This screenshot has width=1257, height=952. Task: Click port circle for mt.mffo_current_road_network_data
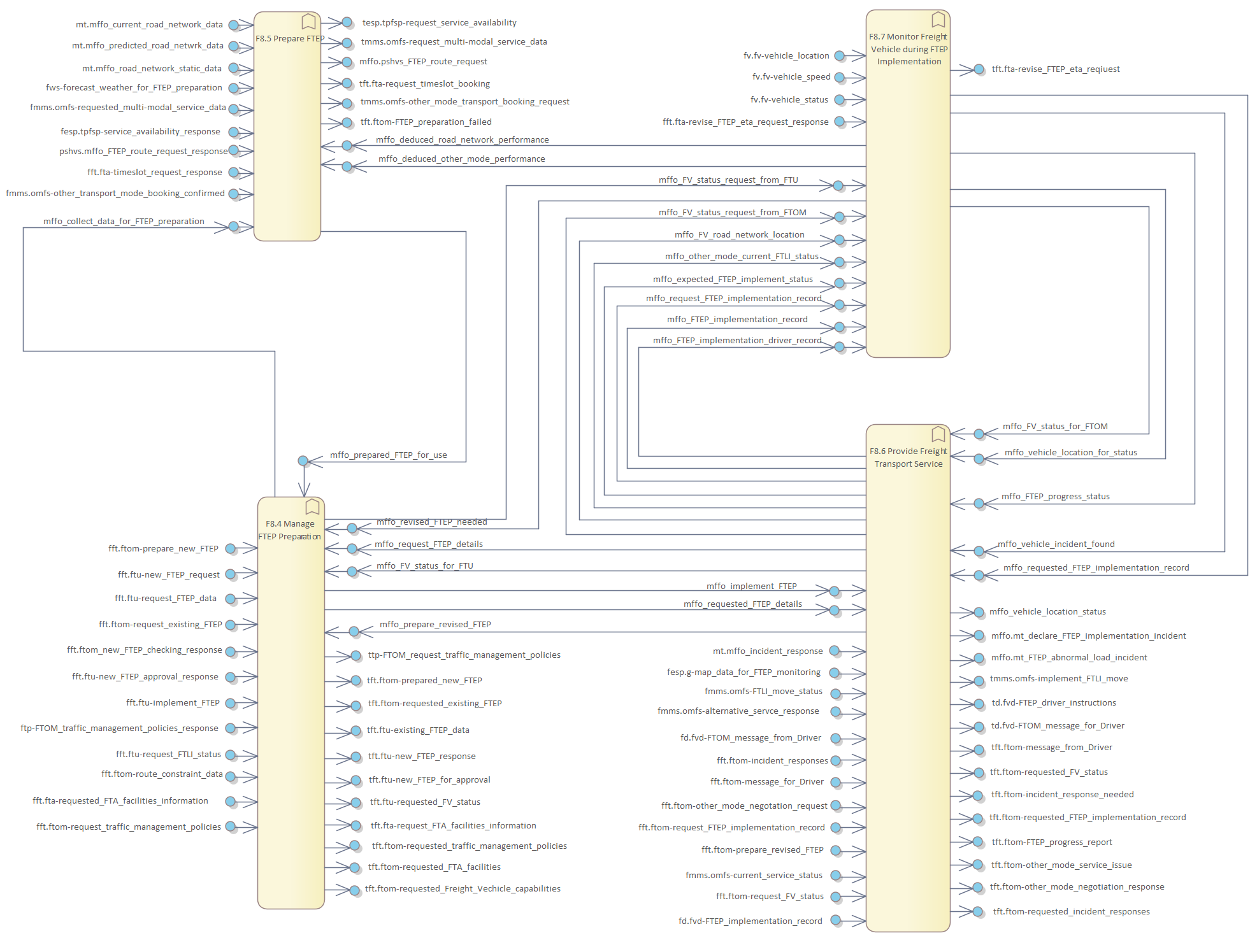pos(234,25)
